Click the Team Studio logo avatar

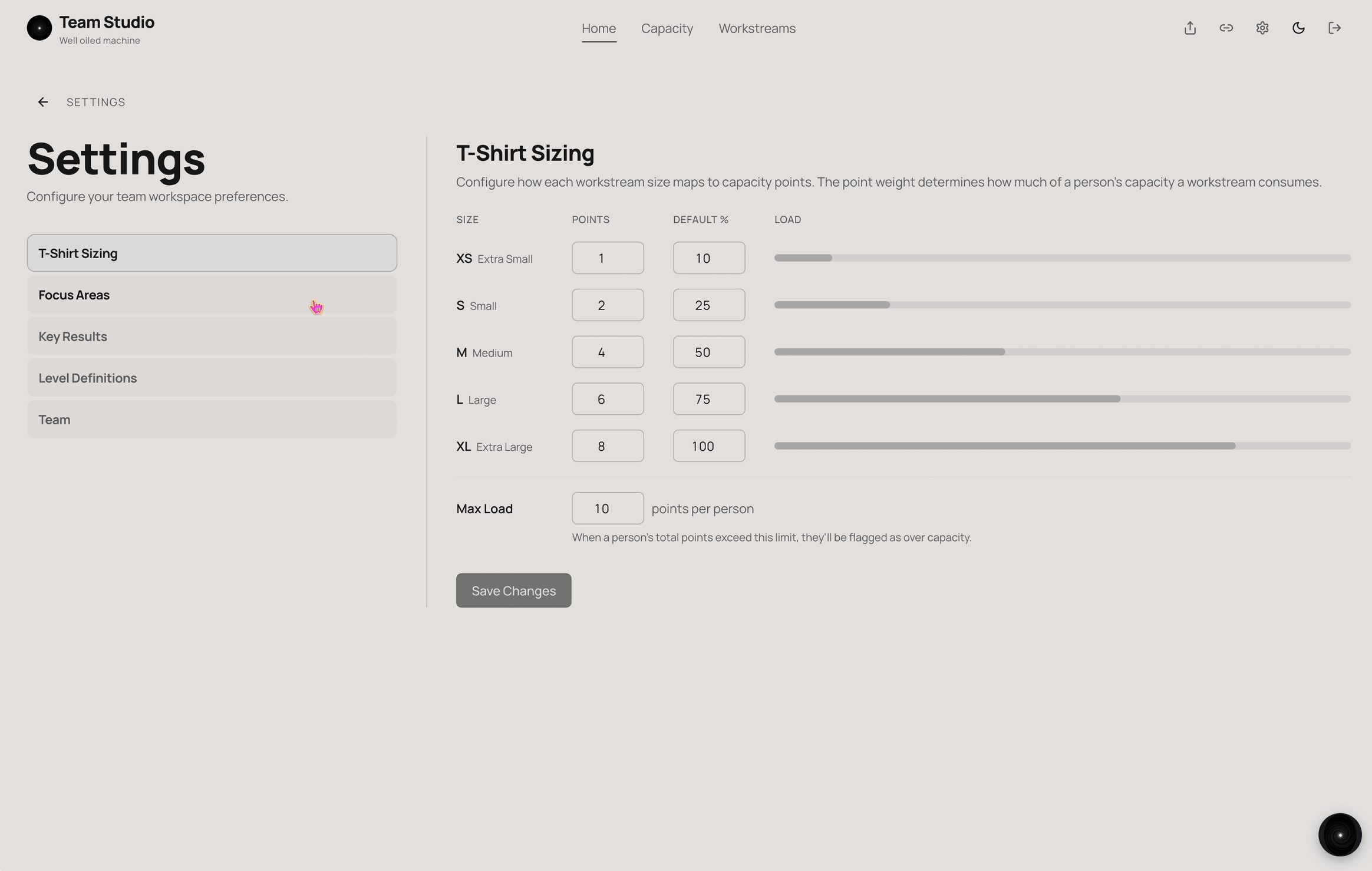(x=39, y=28)
